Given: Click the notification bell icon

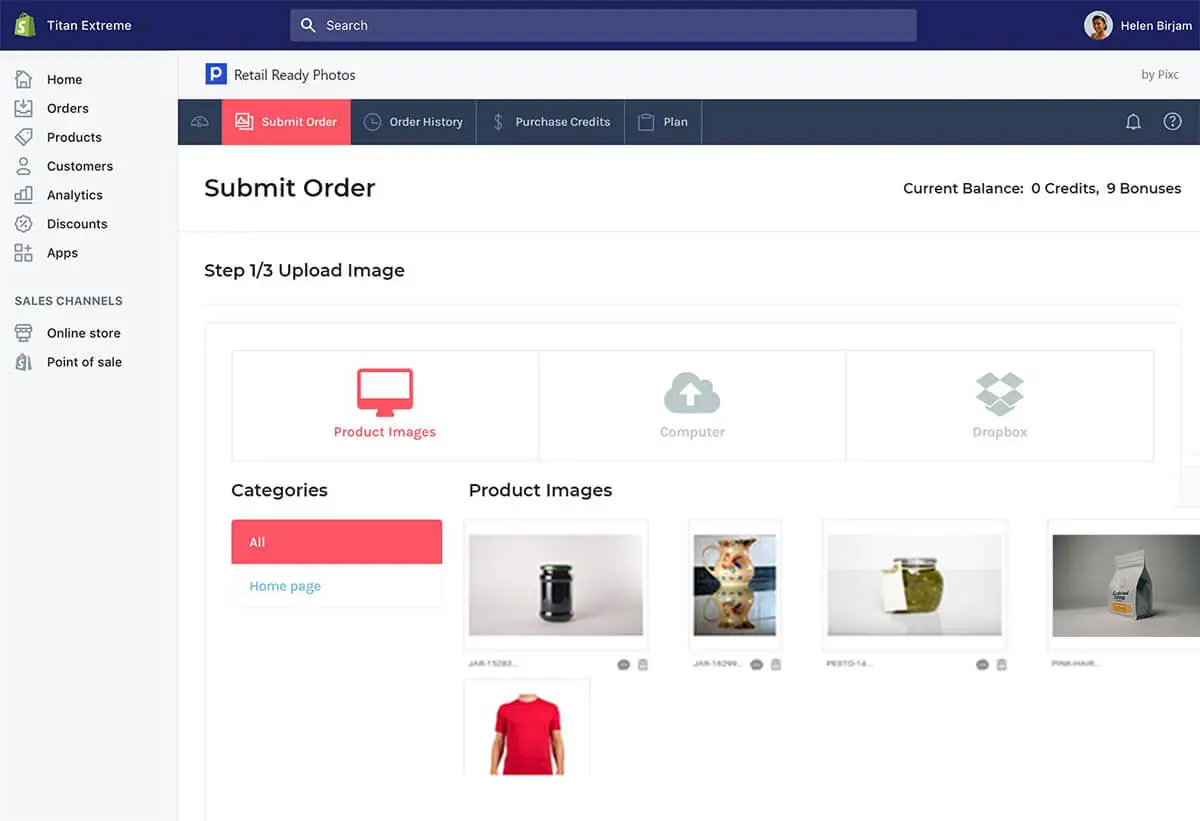Looking at the screenshot, I should pos(1133,122).
